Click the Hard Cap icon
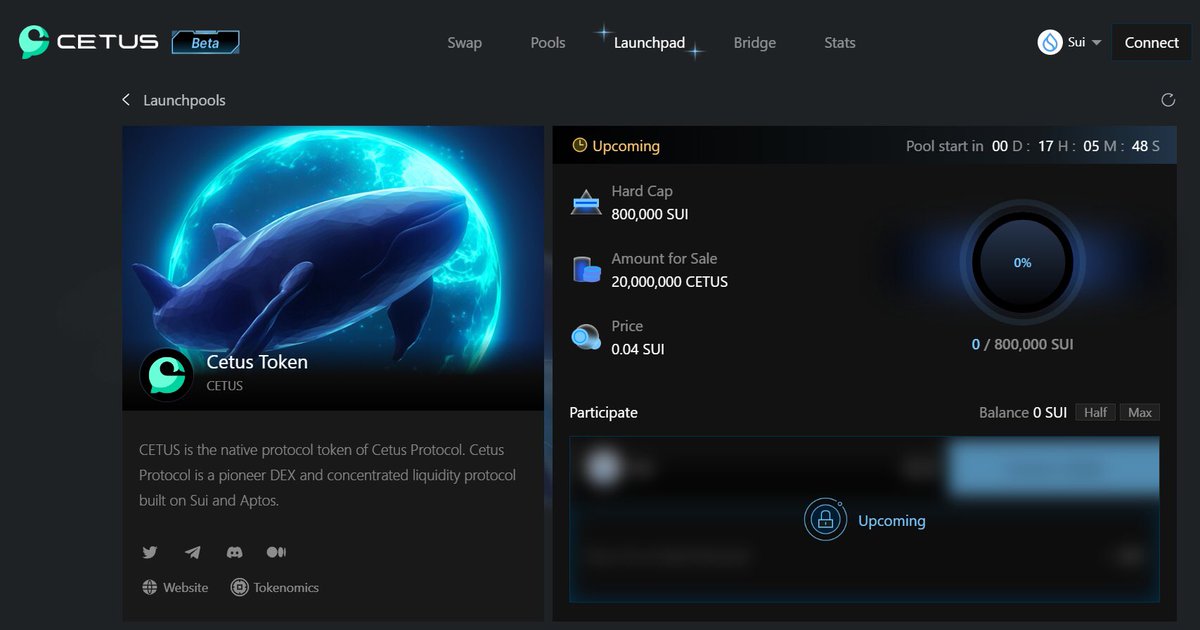The image size is (1200, 630). (x=586, y=202)
